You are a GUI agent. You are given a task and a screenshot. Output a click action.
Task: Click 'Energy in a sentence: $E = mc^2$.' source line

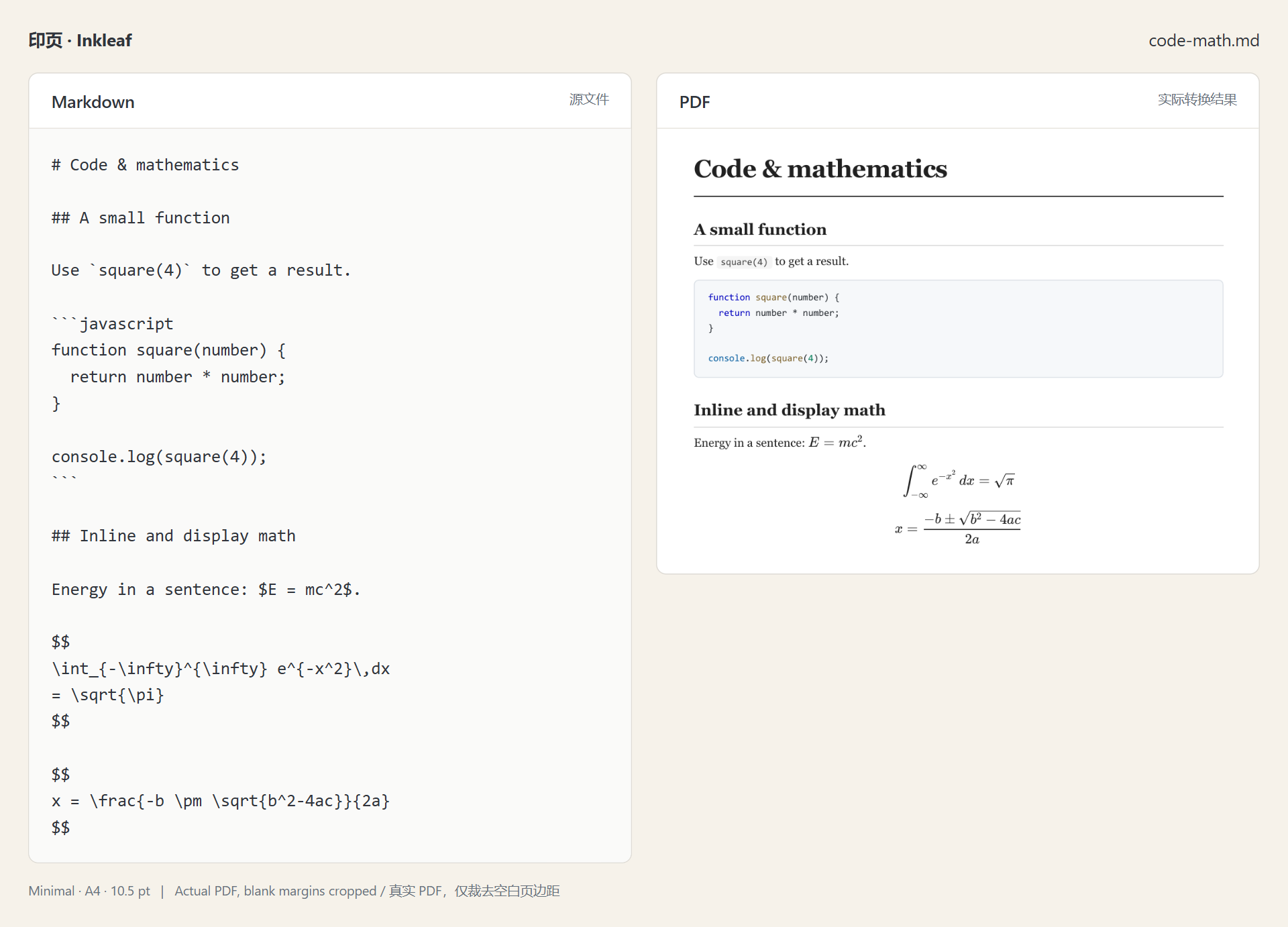[x=206, y=590]
